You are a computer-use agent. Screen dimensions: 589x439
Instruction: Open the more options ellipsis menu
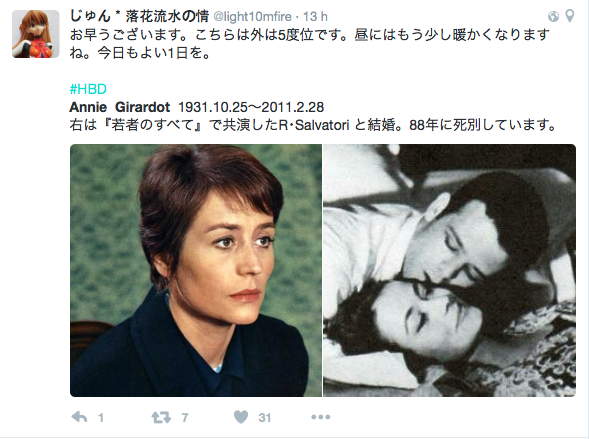tap(320, 417)
